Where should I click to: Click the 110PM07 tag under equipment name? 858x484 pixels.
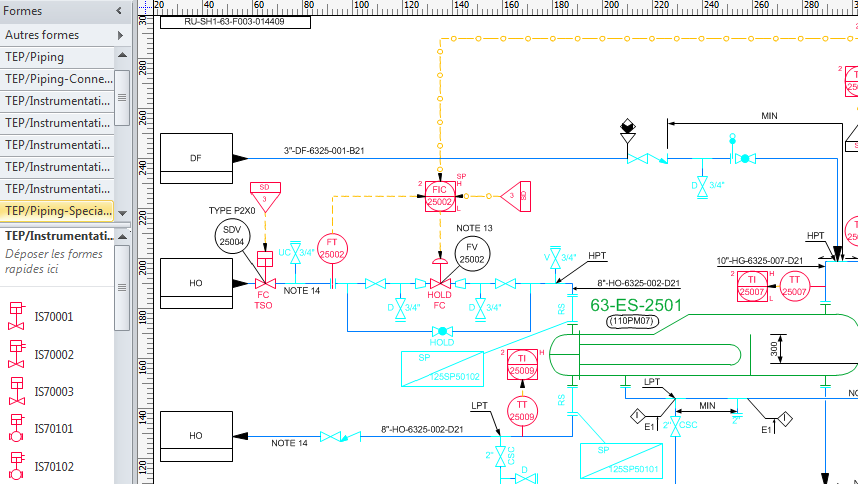coord(632,322)
